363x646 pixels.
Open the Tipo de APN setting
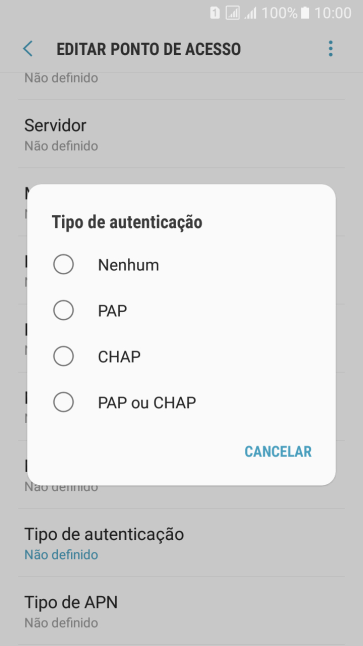coord(181,611)
